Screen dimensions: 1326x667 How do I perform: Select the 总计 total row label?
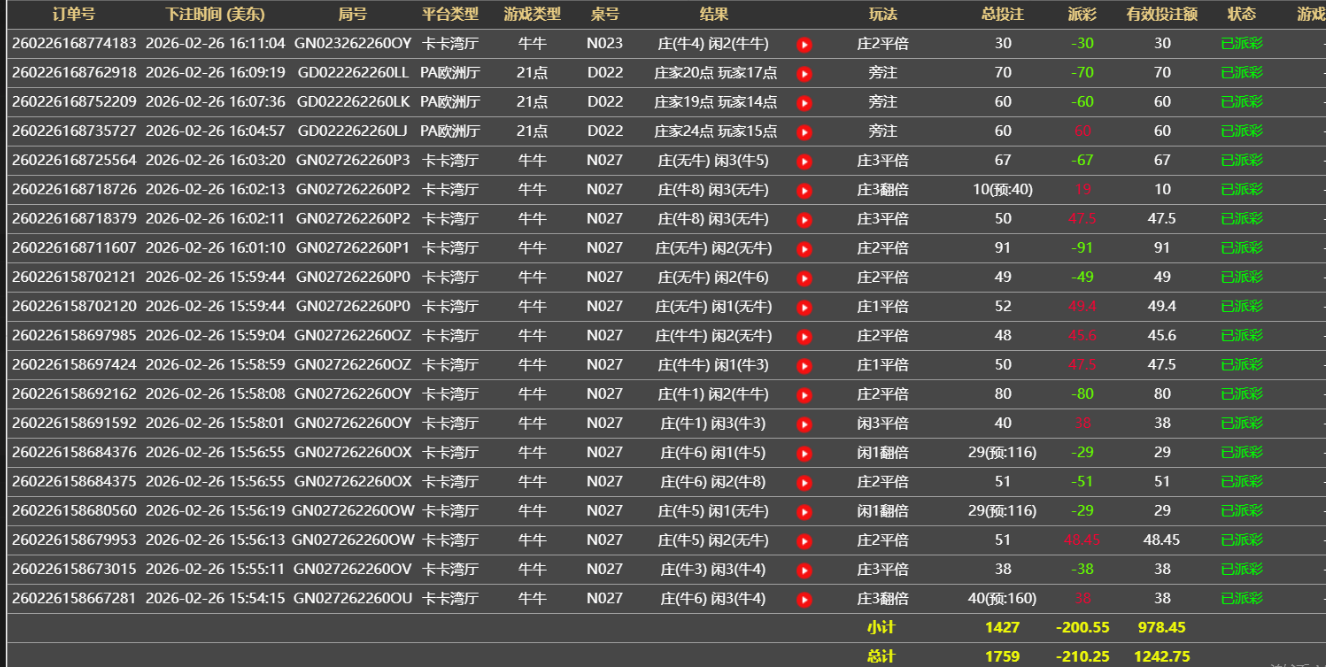pos(881,656)
